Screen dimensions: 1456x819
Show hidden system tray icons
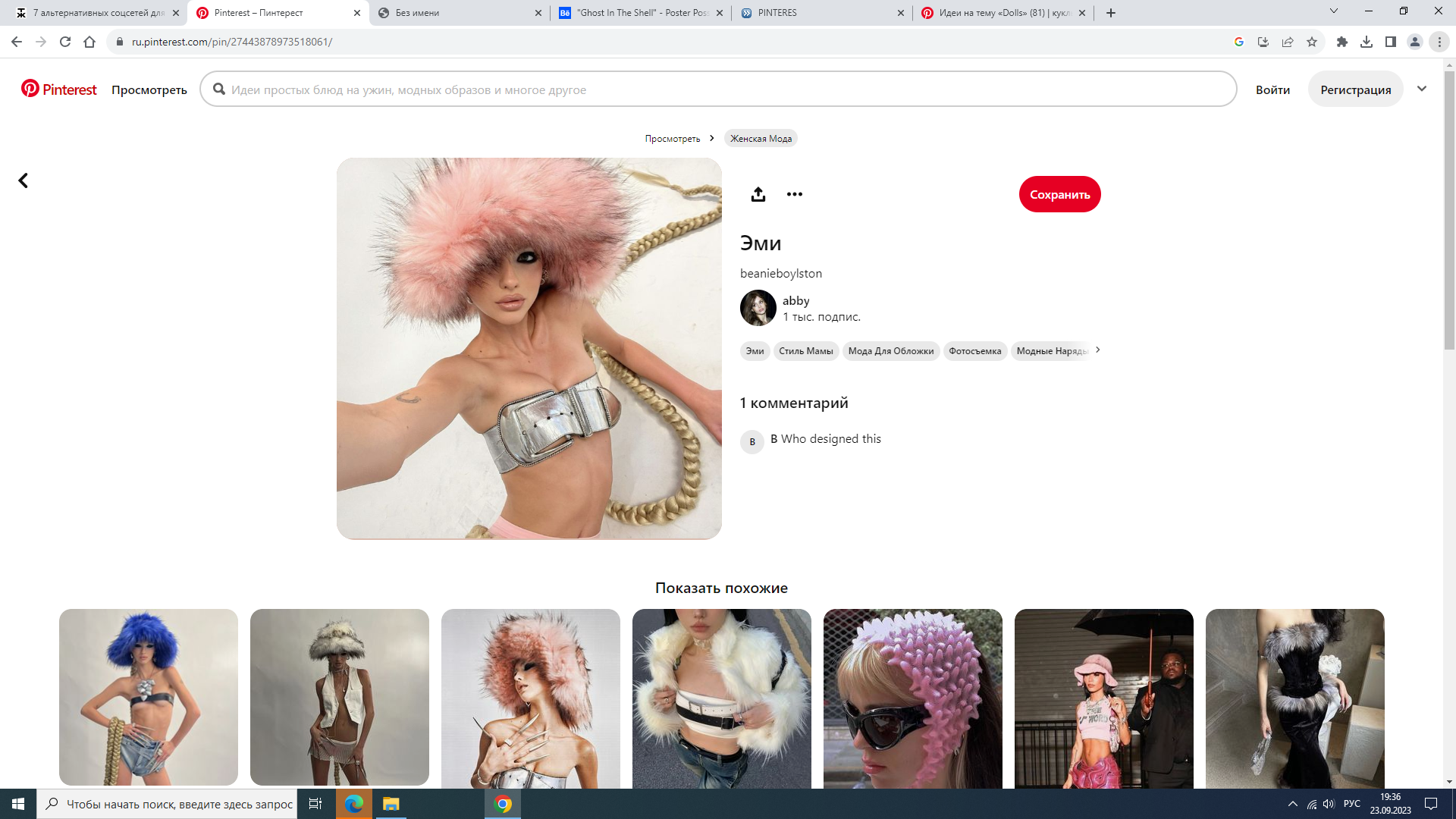click(1293, 804)
